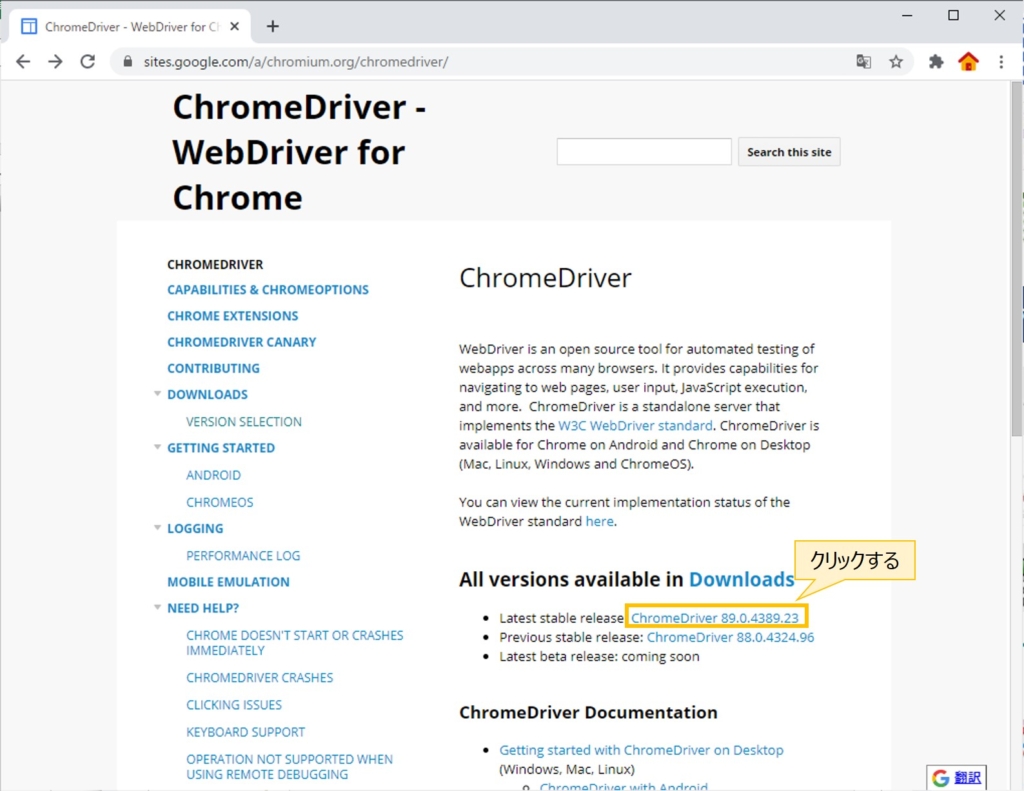
Task: Open the Chrome three-dot menu
Action: click(x=1001, y=62)
